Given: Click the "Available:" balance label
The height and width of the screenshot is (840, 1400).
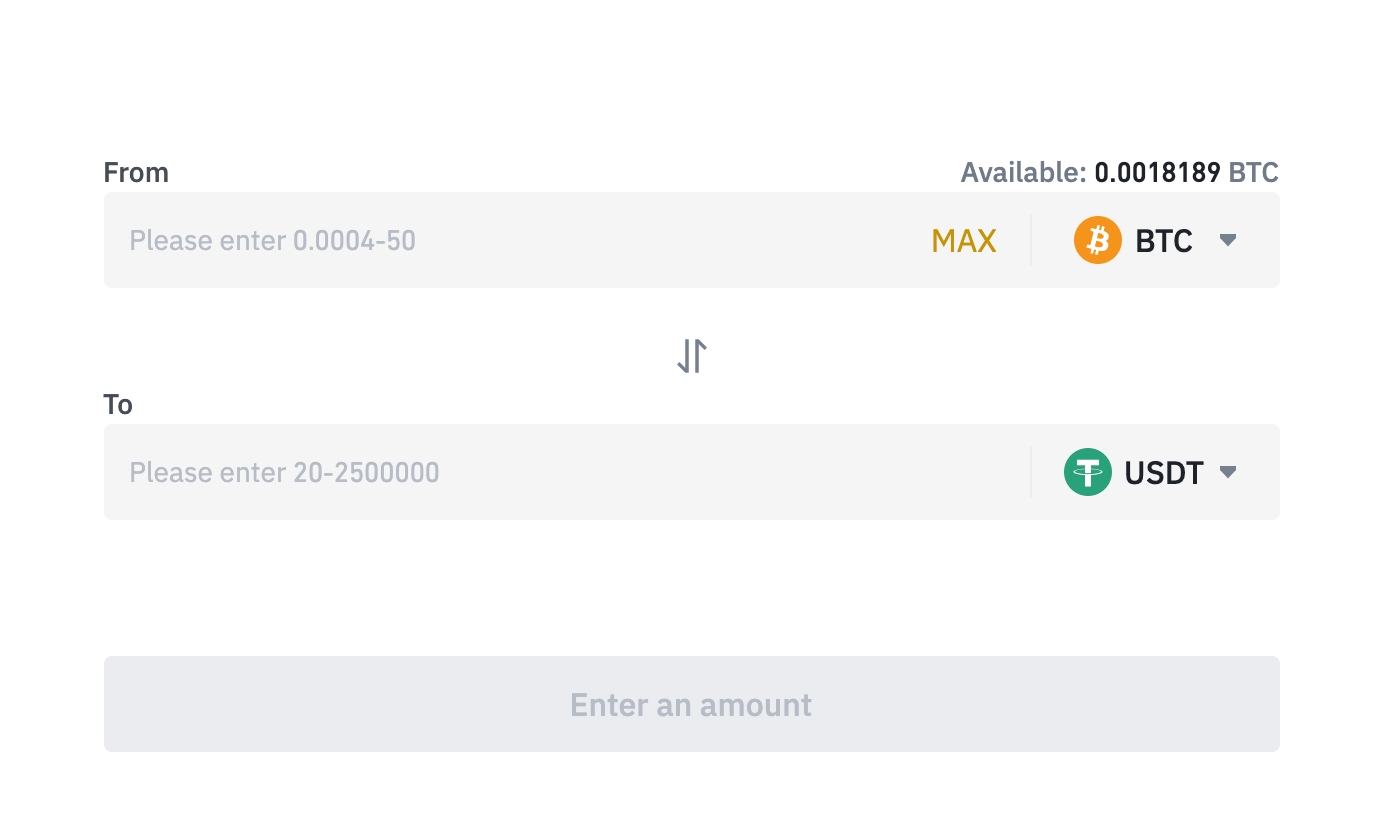Looking at the screenshot, I should (x=1023, y=173).
